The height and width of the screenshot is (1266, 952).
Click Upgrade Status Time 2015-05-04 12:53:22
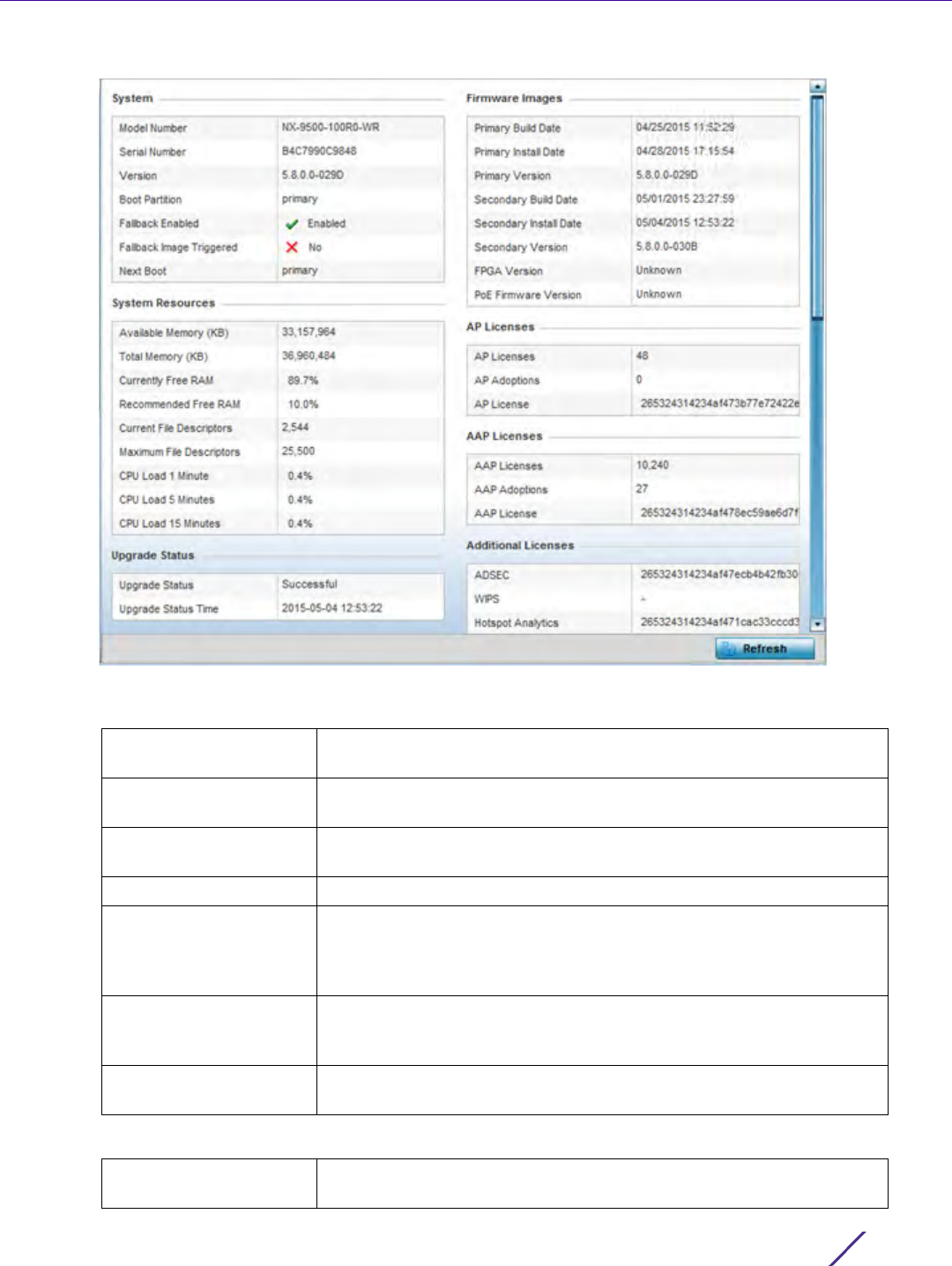click(332, 608)
